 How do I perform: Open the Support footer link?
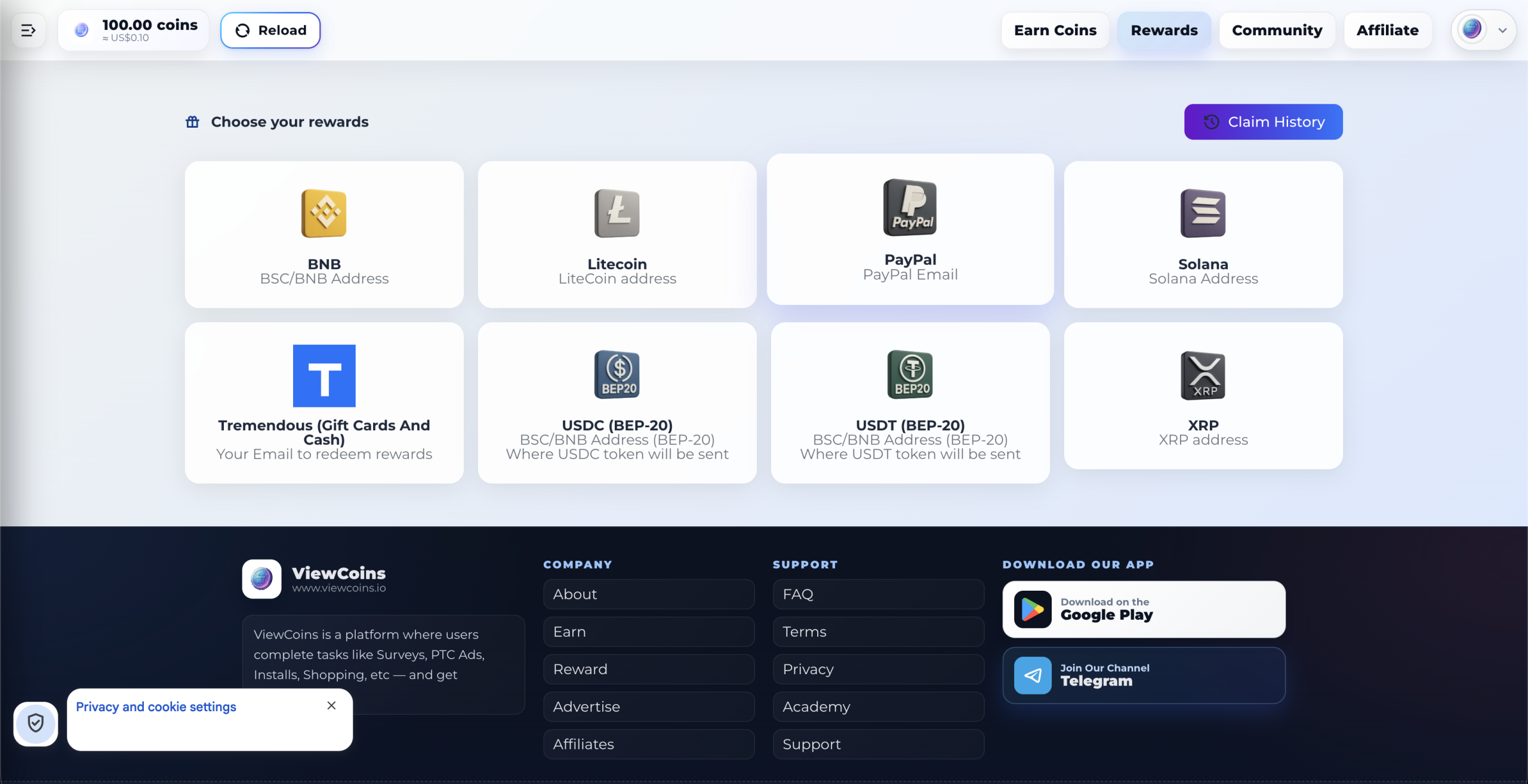pos(879,745)
